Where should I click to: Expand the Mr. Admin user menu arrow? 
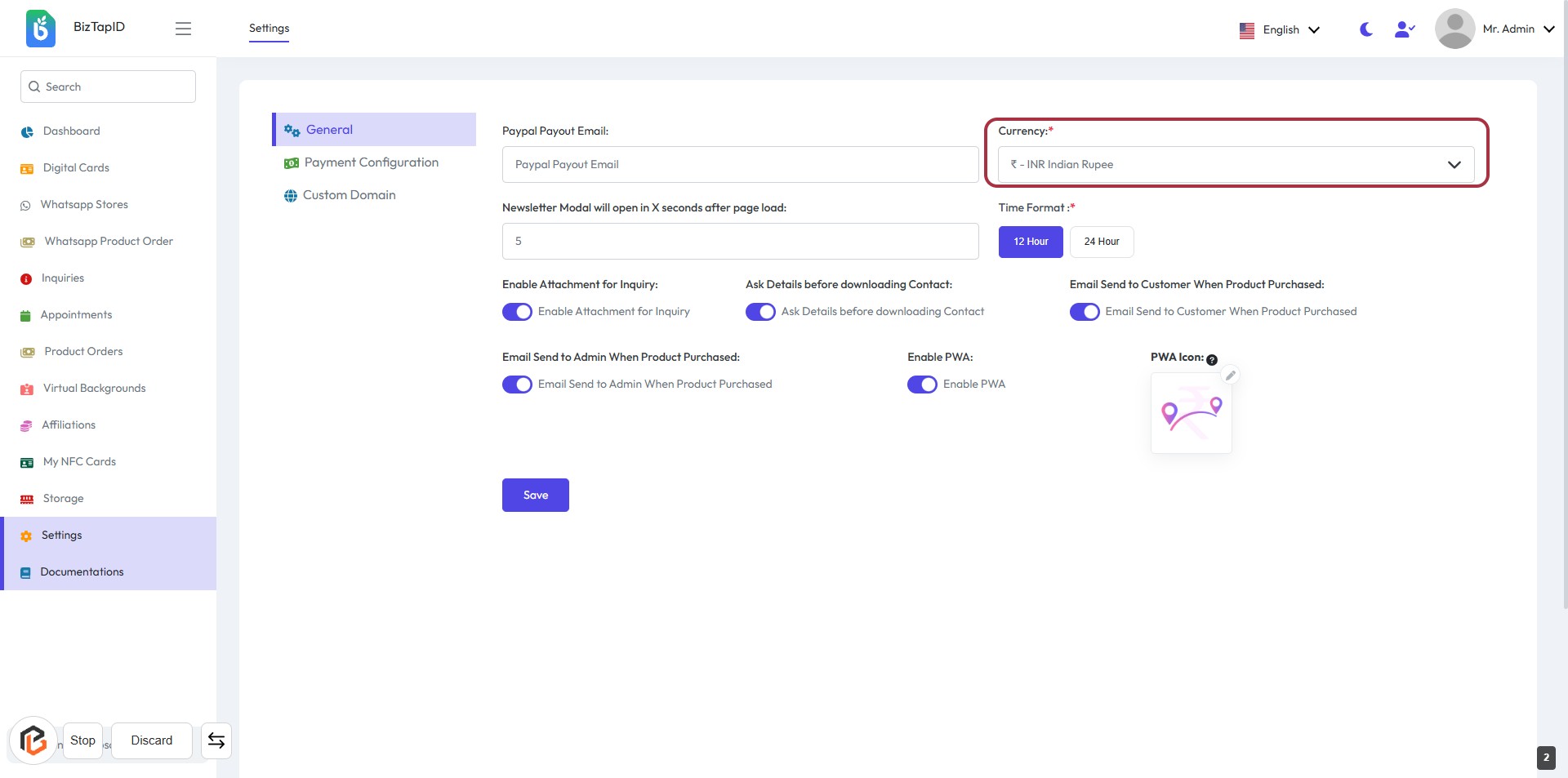(1549, 29)
